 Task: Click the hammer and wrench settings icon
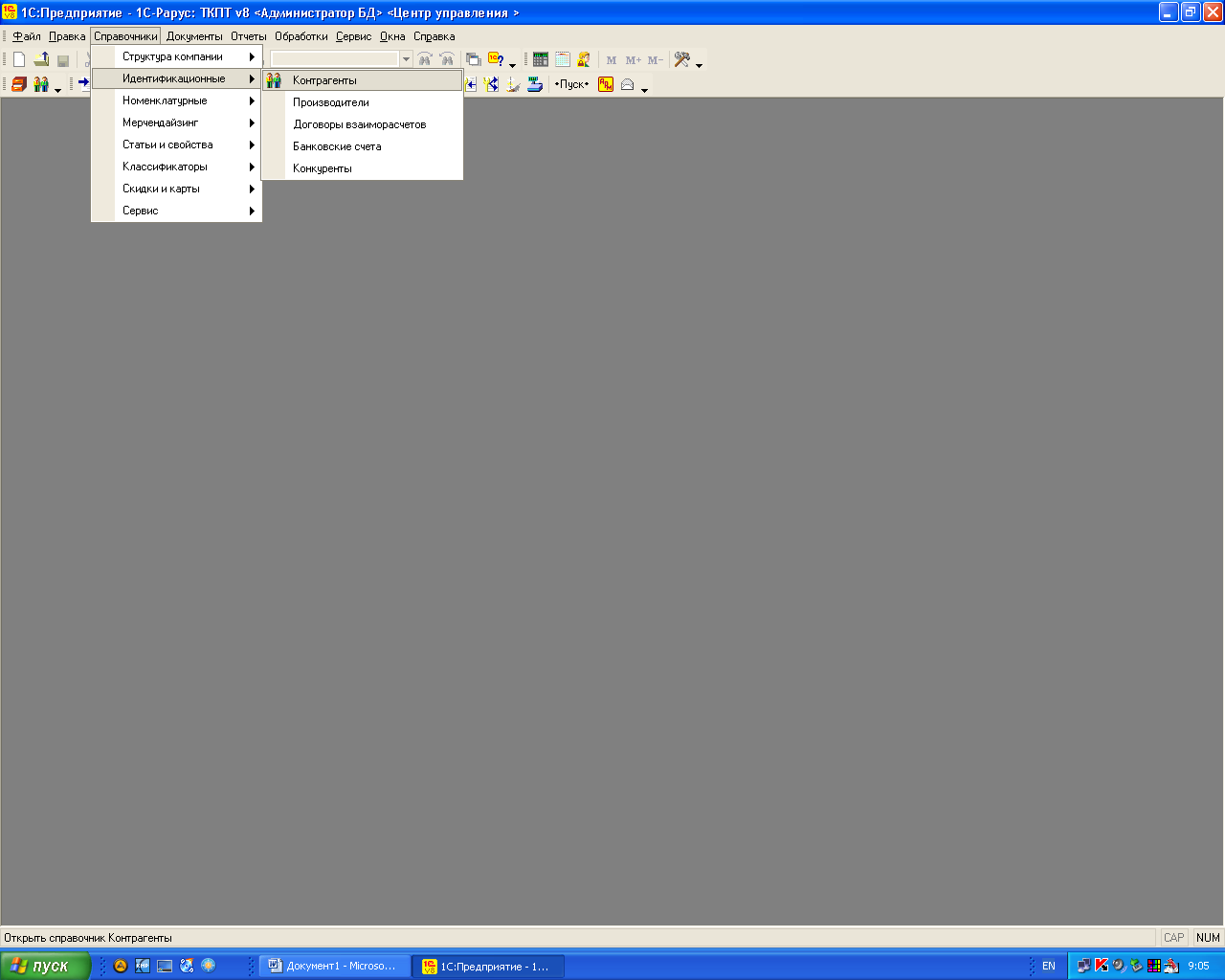tap(681, 59)
